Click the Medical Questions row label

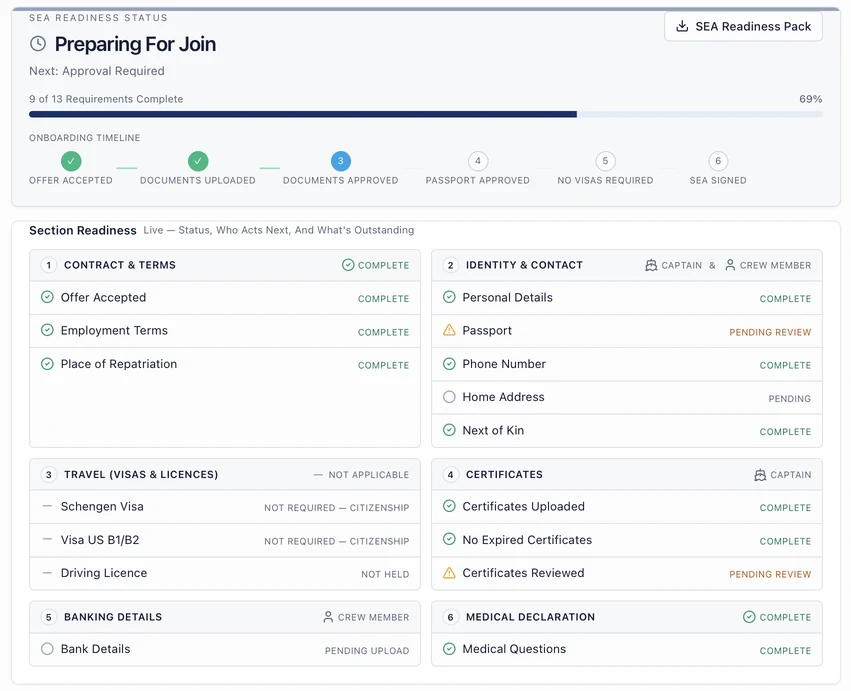click(x=514, y=649)
